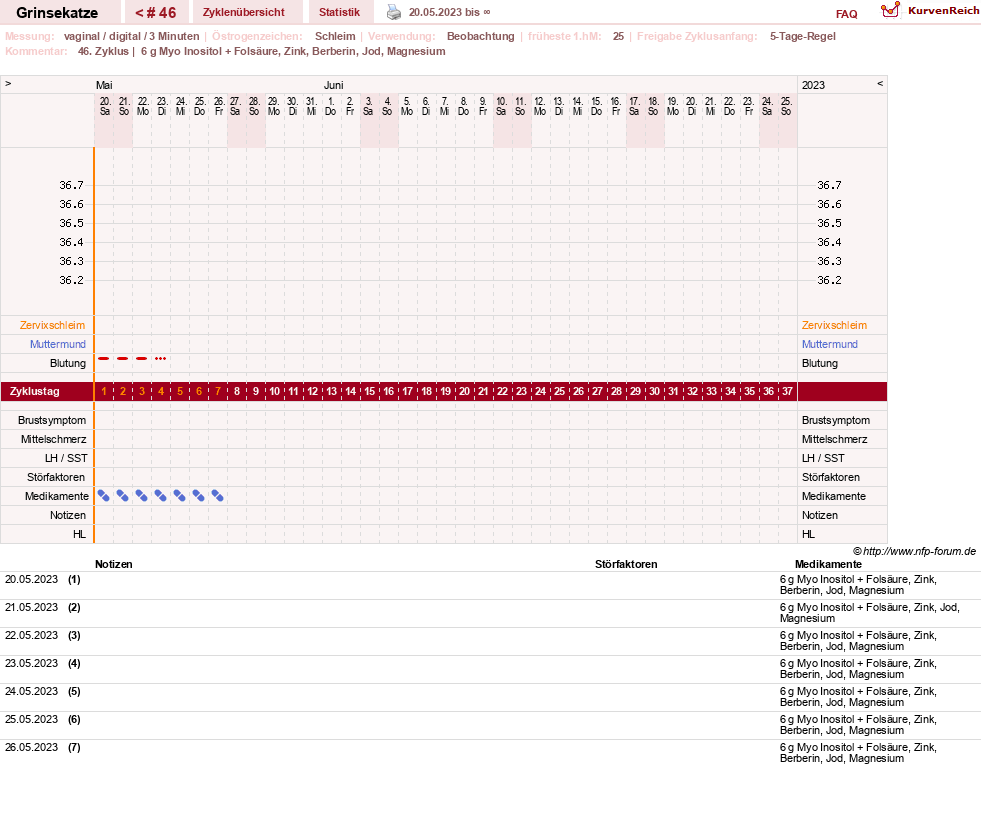Click the Zyklustag row header
The image size is (981, 821).
(35, 391)
